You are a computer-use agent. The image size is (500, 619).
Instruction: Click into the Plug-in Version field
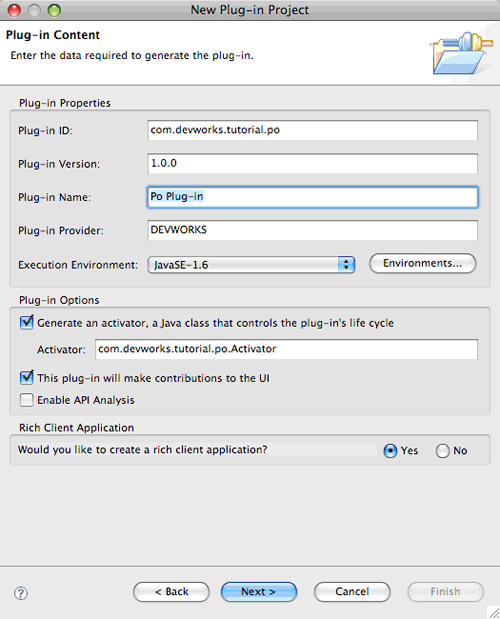tap(313, 163)
